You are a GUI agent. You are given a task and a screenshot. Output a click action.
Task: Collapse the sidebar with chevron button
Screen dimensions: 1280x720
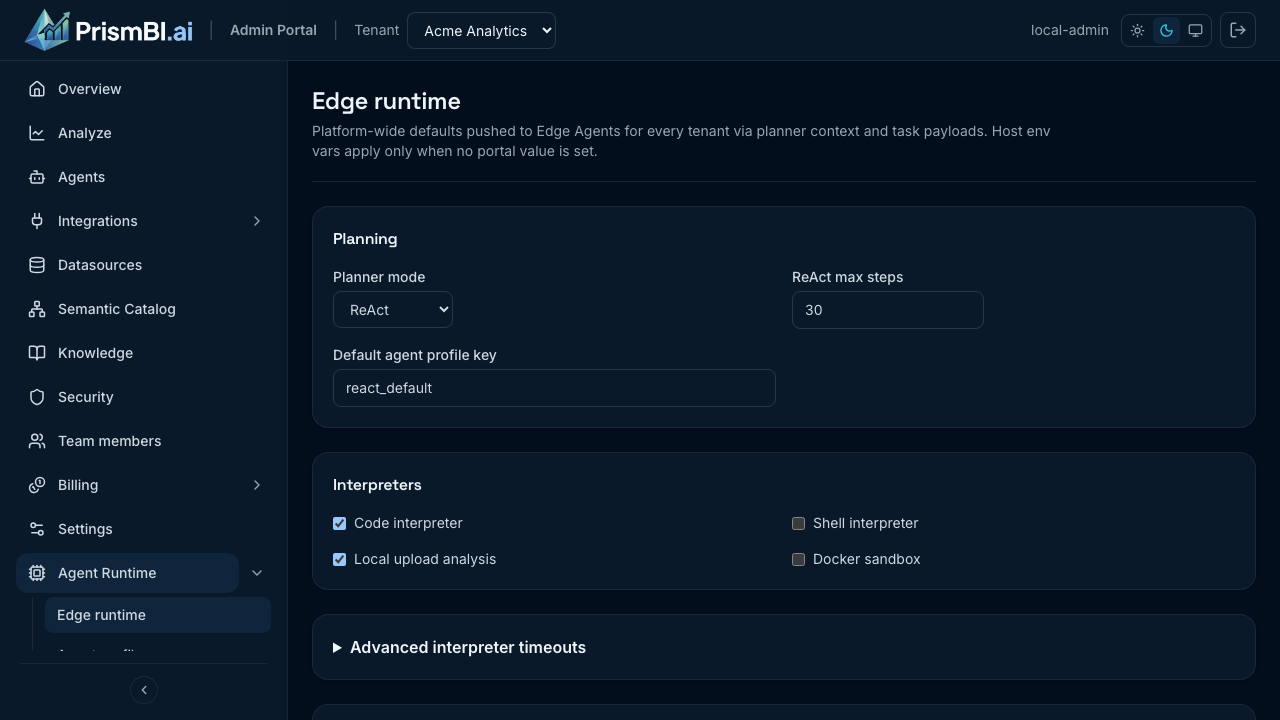144,690
